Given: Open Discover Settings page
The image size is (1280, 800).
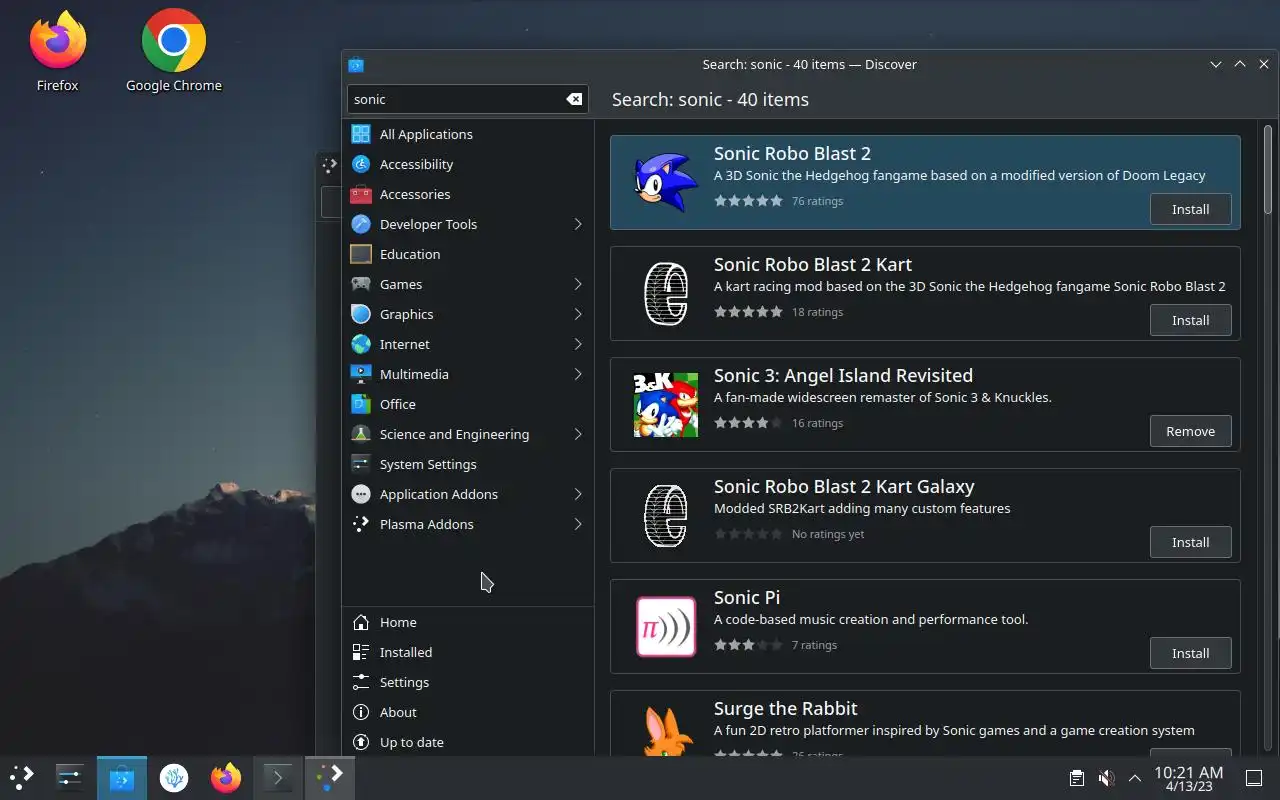Looking at the screenshot, I should pos(468,682).
